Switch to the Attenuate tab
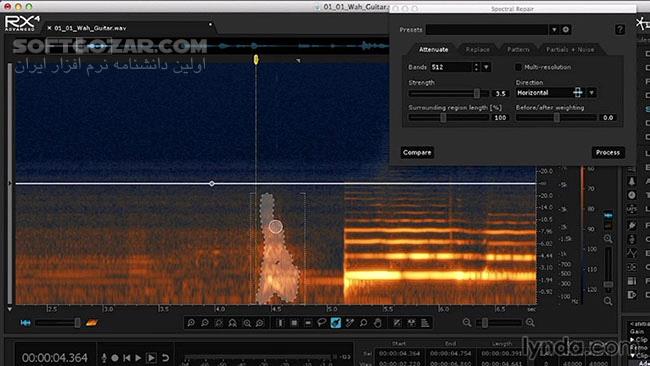This screenshot has width=650, height=366. coord(433,49)
